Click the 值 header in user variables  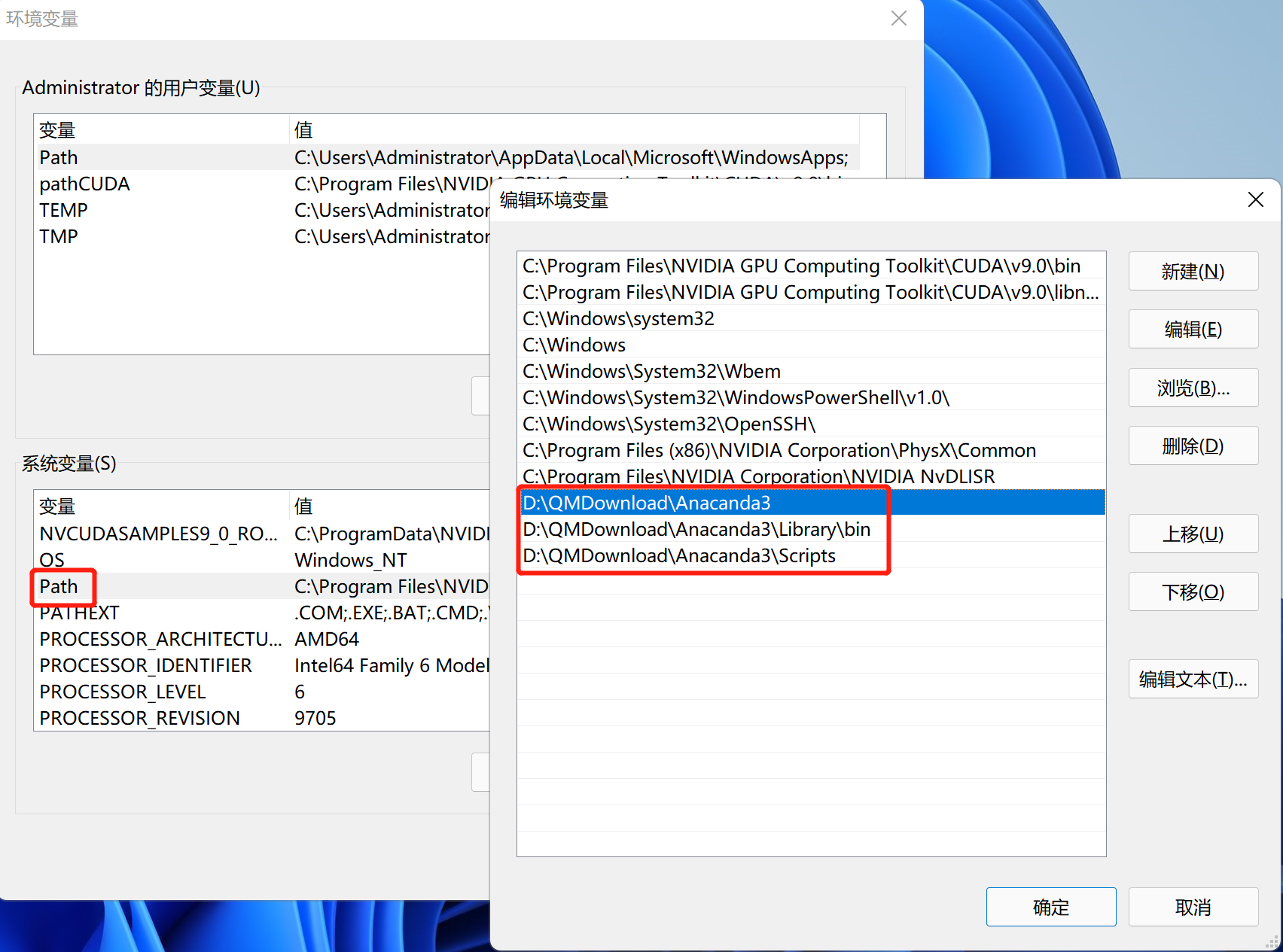574,130
